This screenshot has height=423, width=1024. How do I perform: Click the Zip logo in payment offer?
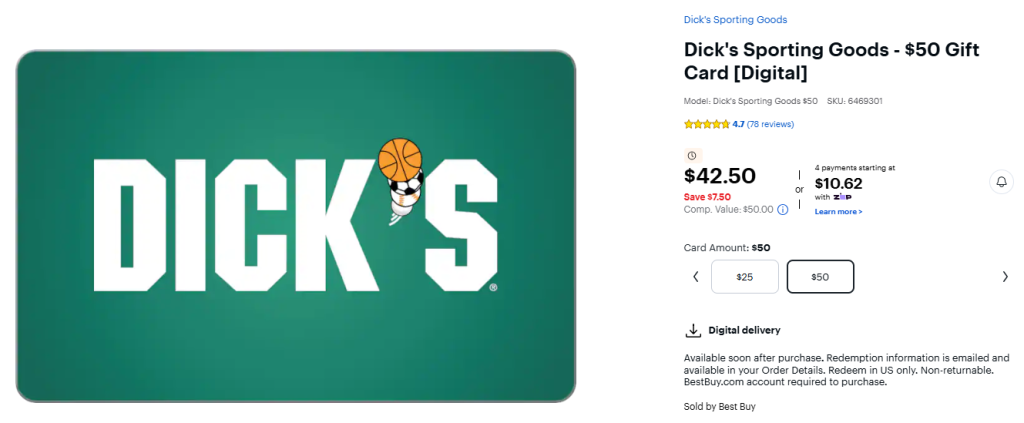pos(840,197)
